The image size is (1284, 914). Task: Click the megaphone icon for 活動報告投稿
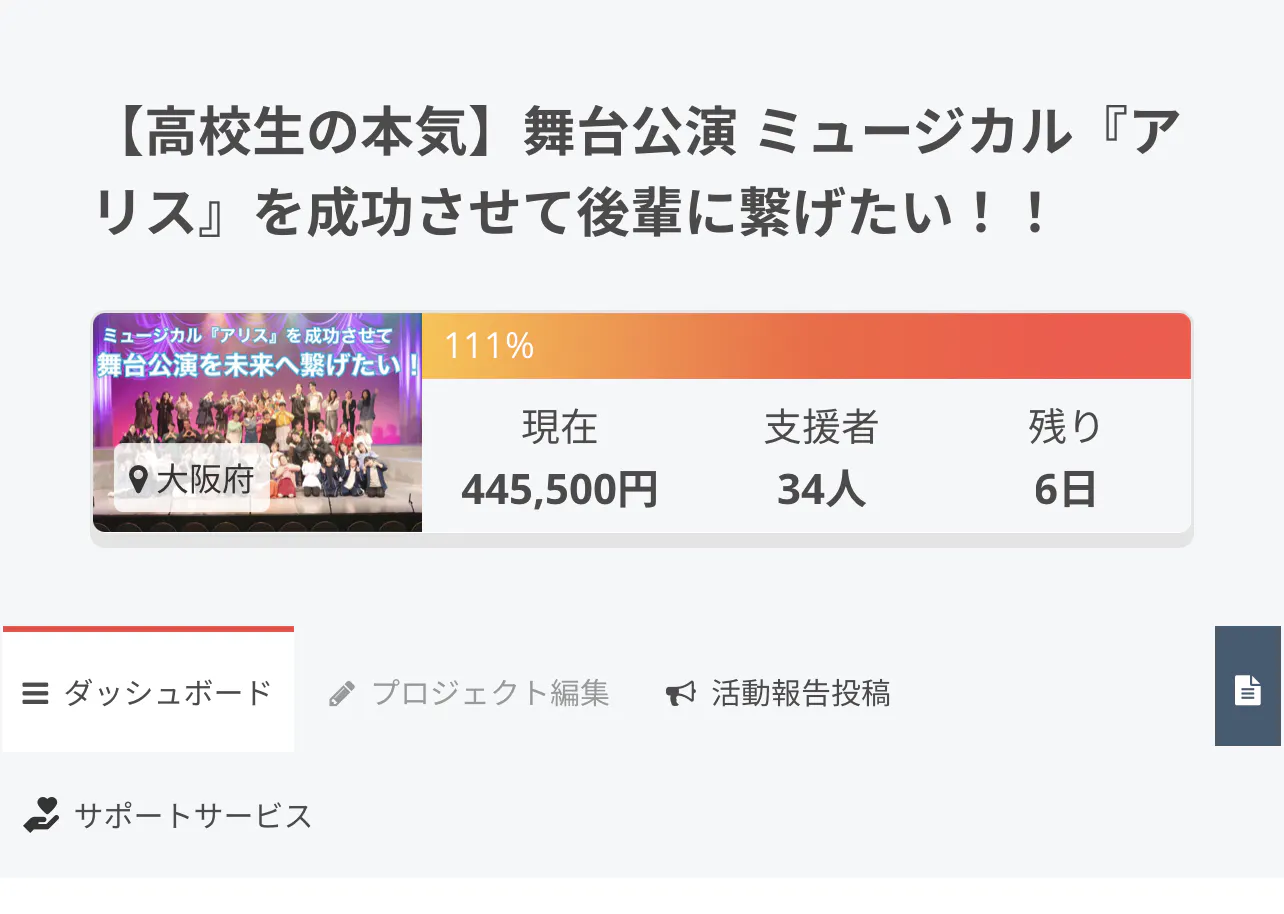680,694
